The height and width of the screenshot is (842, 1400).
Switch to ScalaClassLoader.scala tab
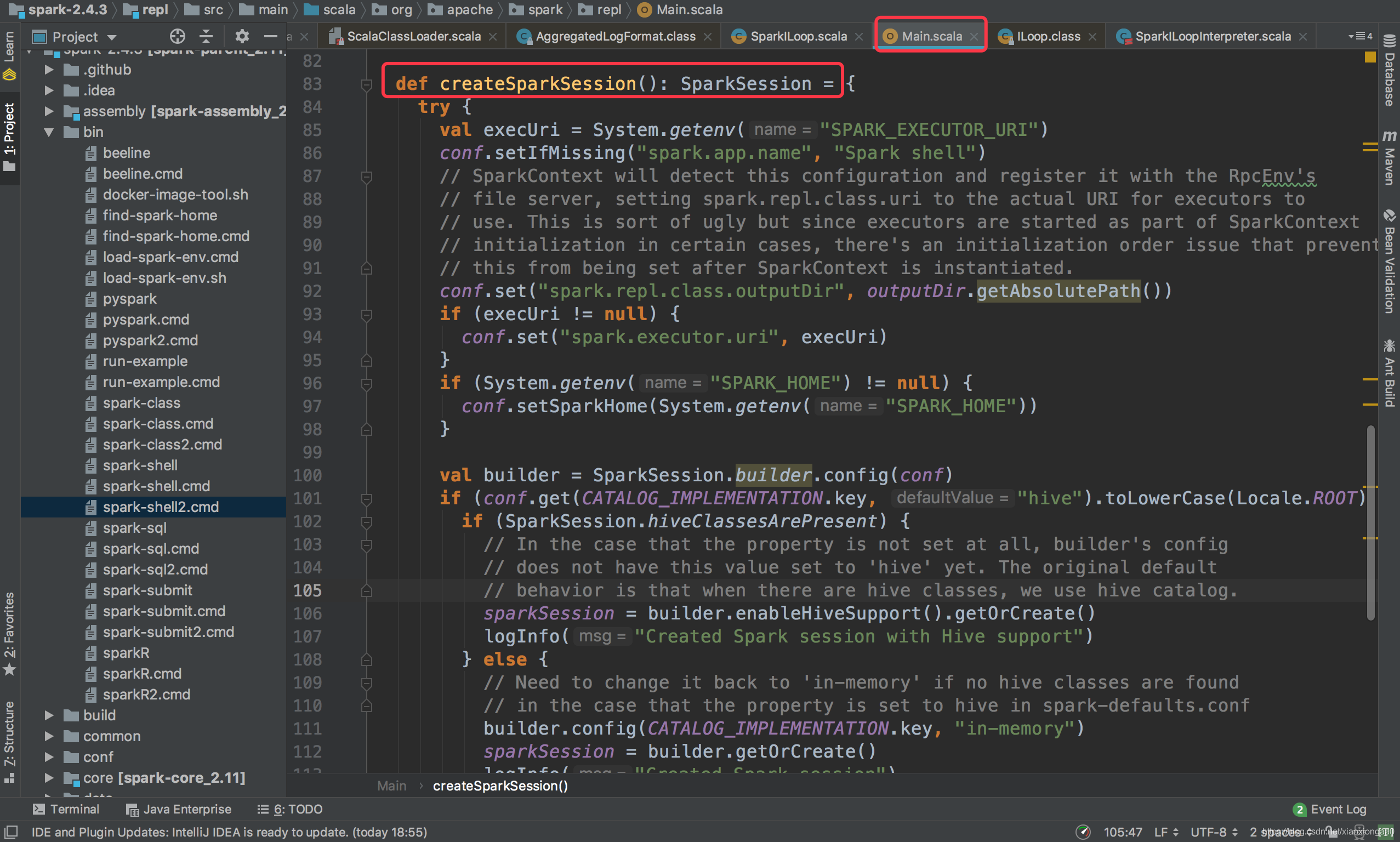point(413,36)
